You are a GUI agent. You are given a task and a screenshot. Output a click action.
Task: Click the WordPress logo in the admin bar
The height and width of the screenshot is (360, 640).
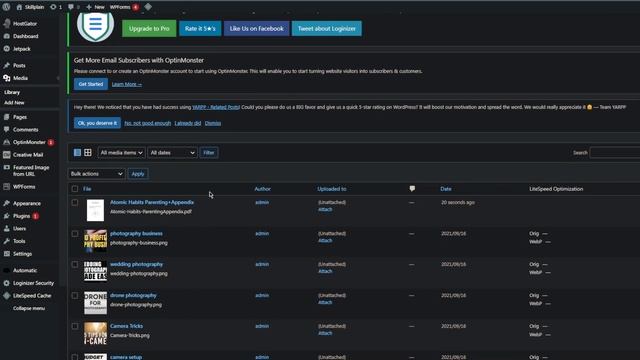point(6,7)
